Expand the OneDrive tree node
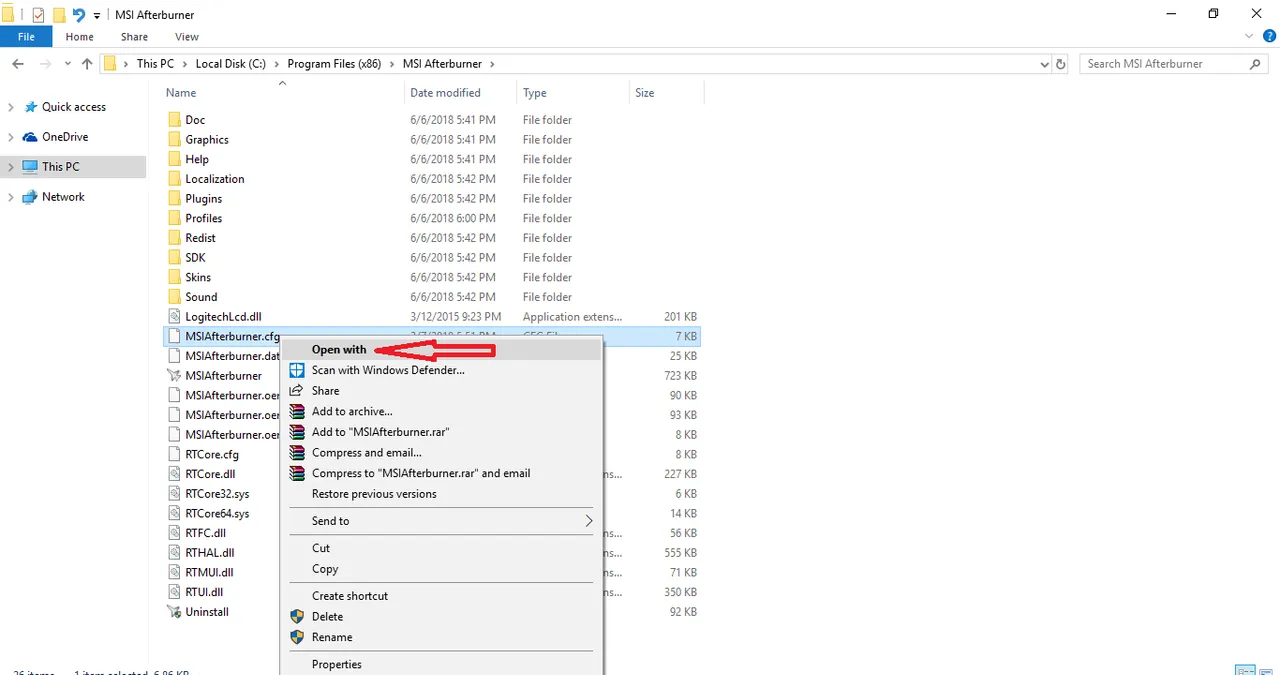 (11, 137)
